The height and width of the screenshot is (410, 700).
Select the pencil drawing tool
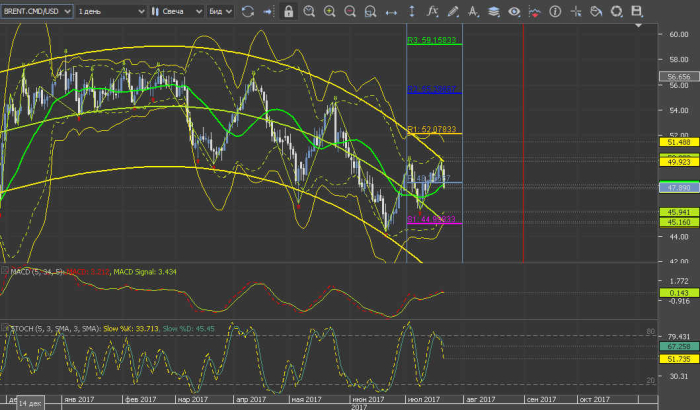coord(453,11)
